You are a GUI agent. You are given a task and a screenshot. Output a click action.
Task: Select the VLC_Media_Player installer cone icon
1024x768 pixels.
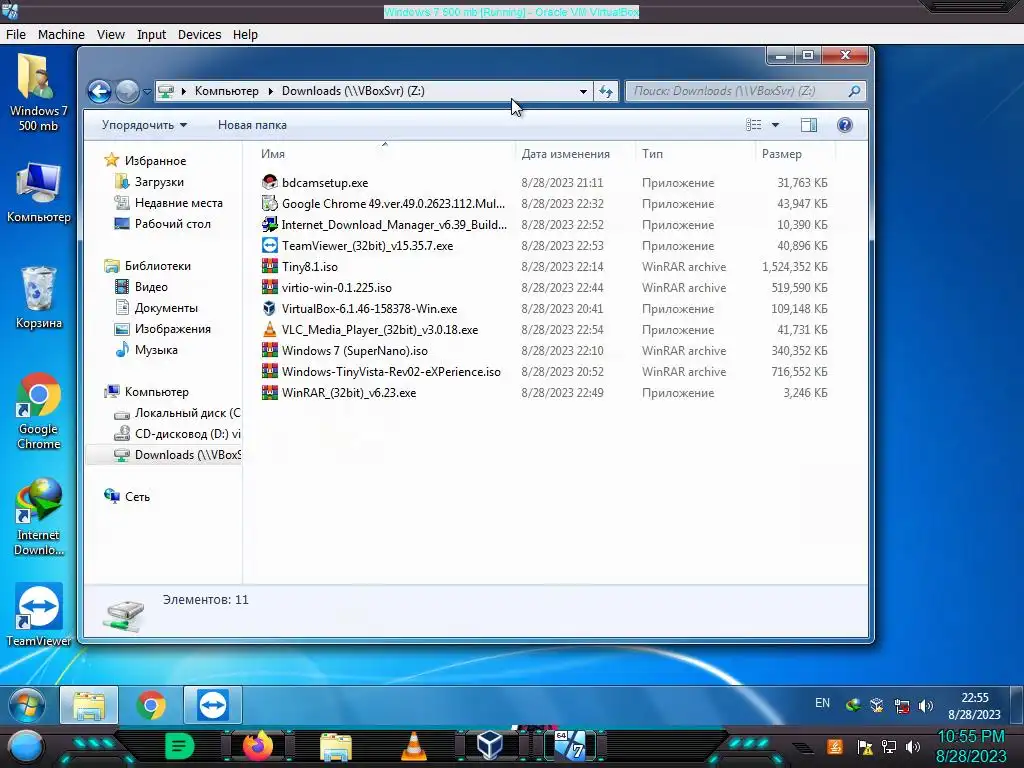tap(270, 329)
